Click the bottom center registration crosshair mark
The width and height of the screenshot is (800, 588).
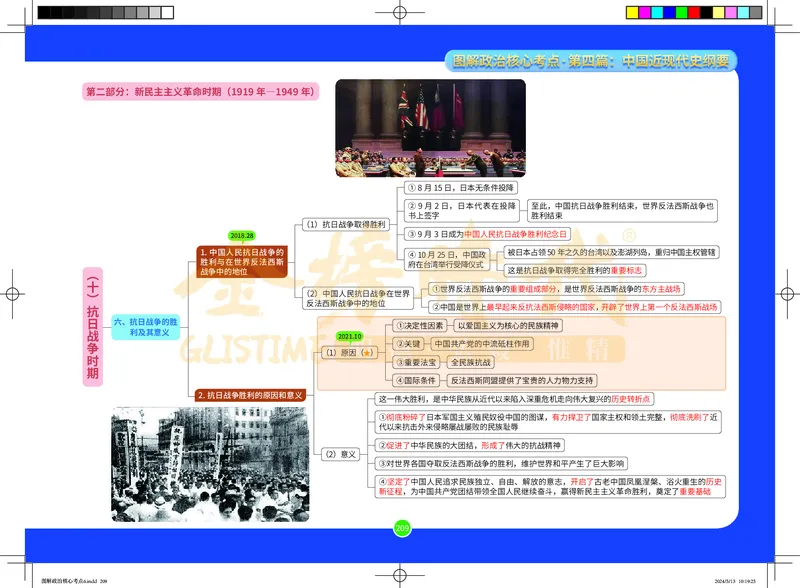(x=400, y=575)
